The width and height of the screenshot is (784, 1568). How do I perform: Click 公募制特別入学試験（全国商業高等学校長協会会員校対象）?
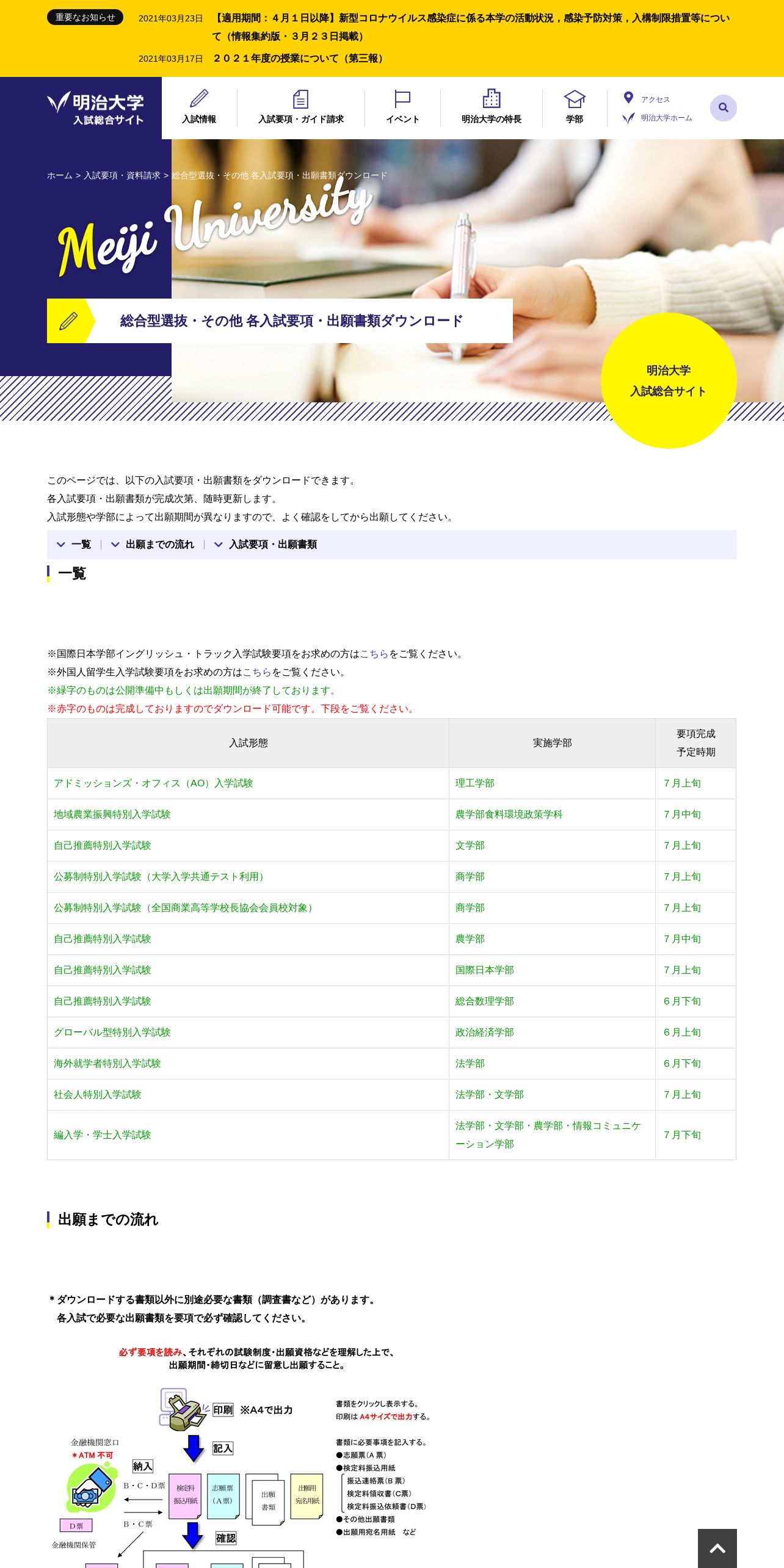click(186, 908)
